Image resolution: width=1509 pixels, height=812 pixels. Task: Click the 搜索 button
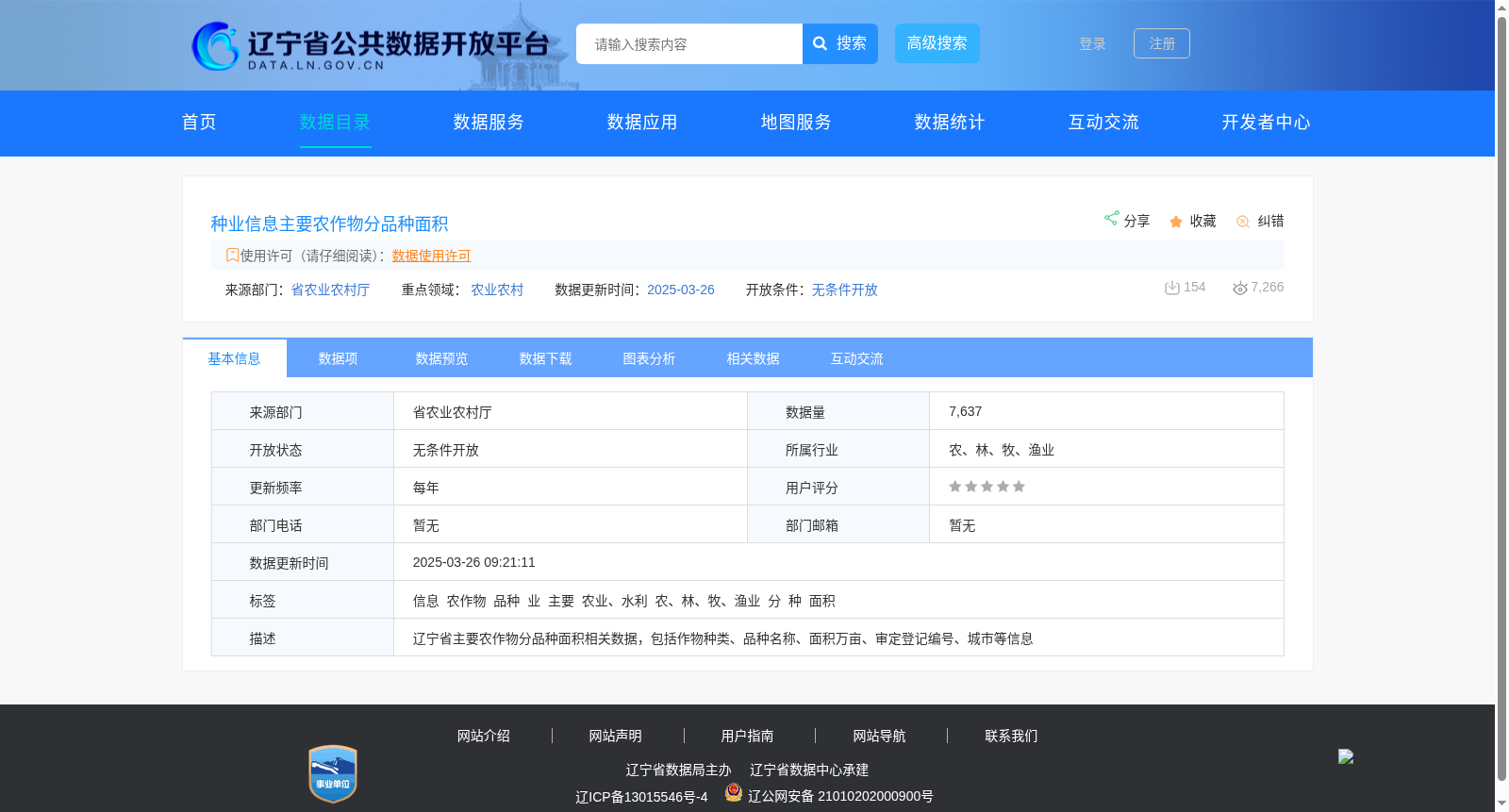840,43
